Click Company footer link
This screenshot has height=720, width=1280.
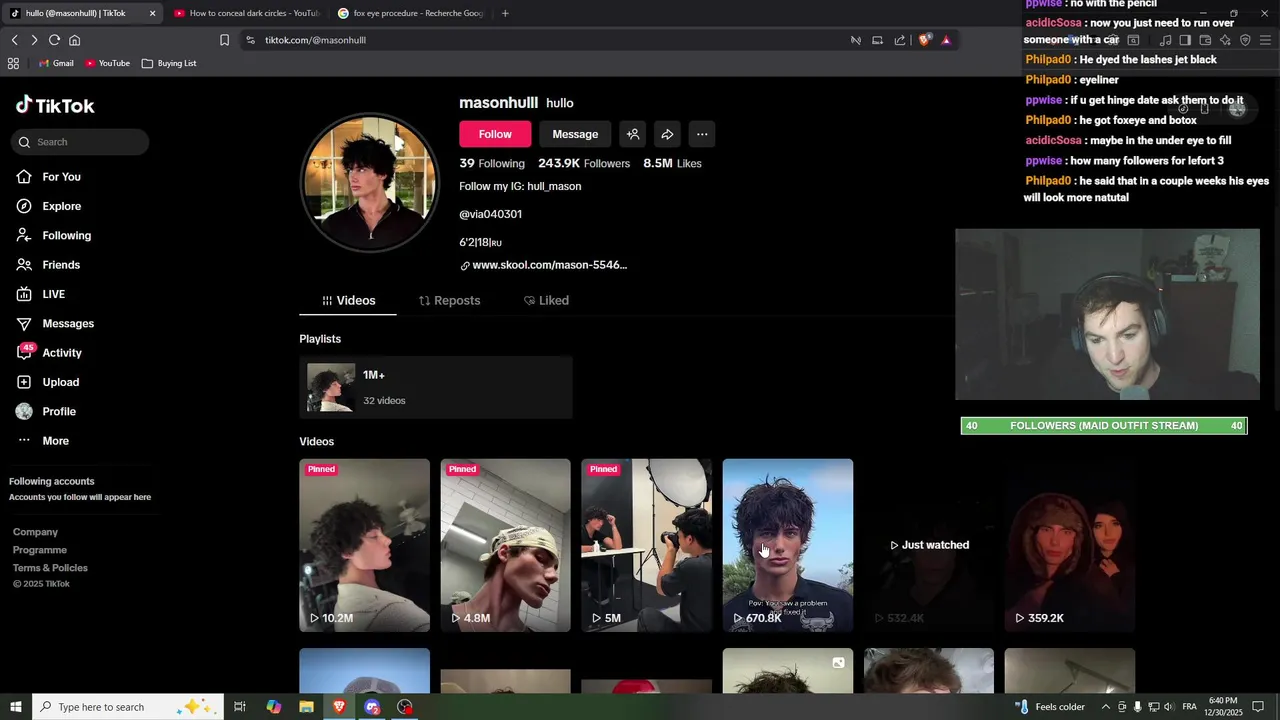click(x=35, y=532)
